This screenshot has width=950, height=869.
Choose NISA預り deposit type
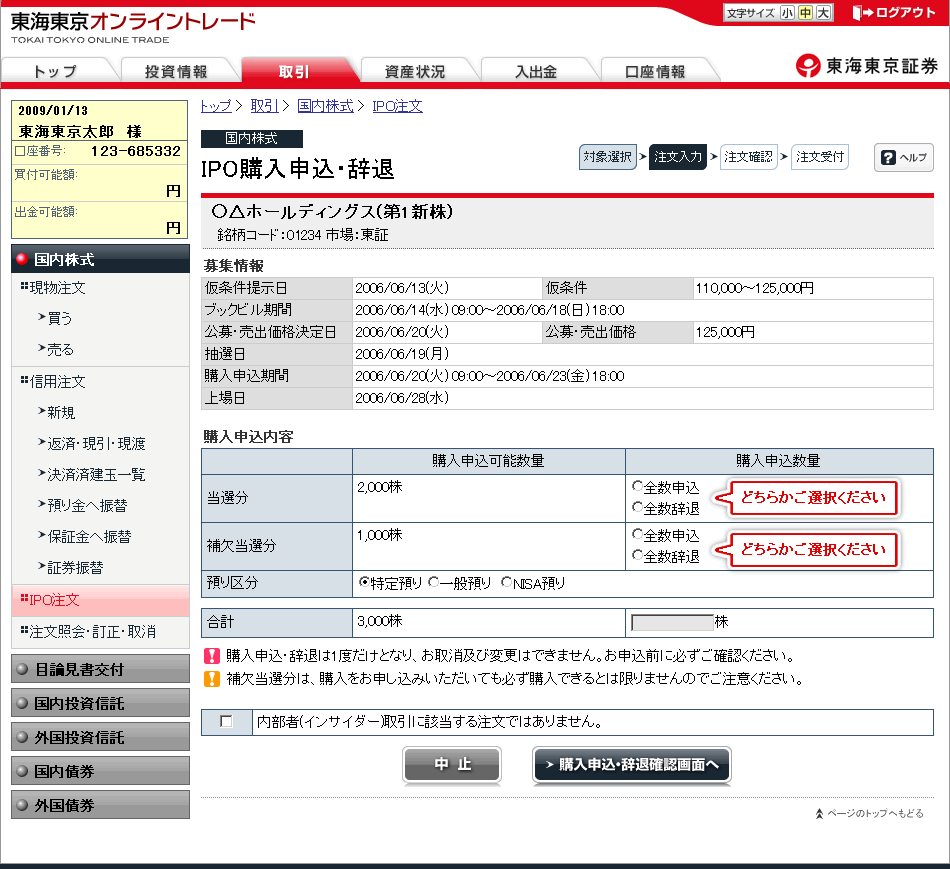(507, 582)
